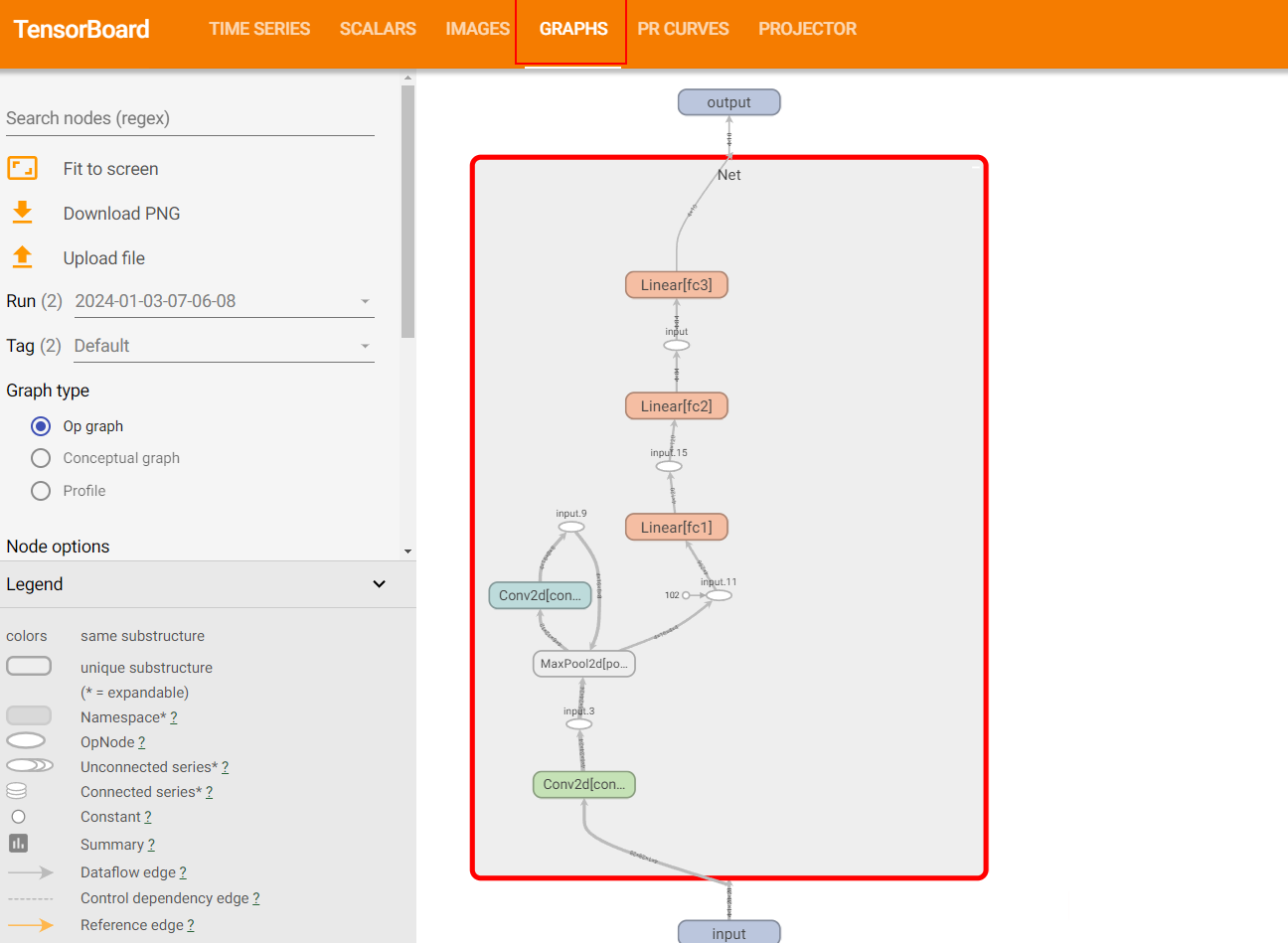Switch to Conceptual graph view
The image size is (1288, 943).
40,458
